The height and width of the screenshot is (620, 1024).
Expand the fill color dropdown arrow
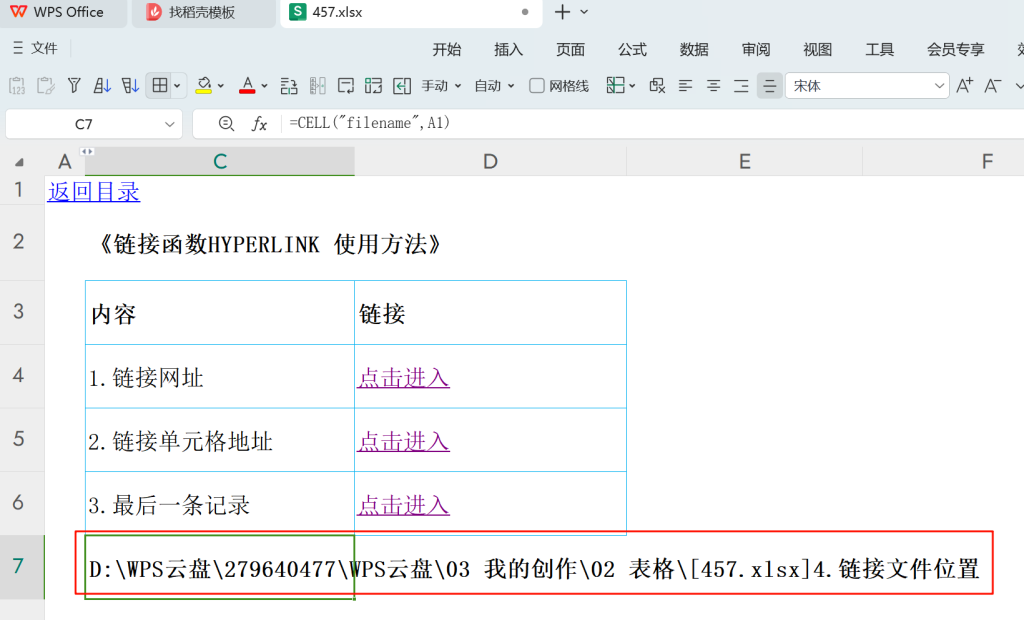pos(221,86)
